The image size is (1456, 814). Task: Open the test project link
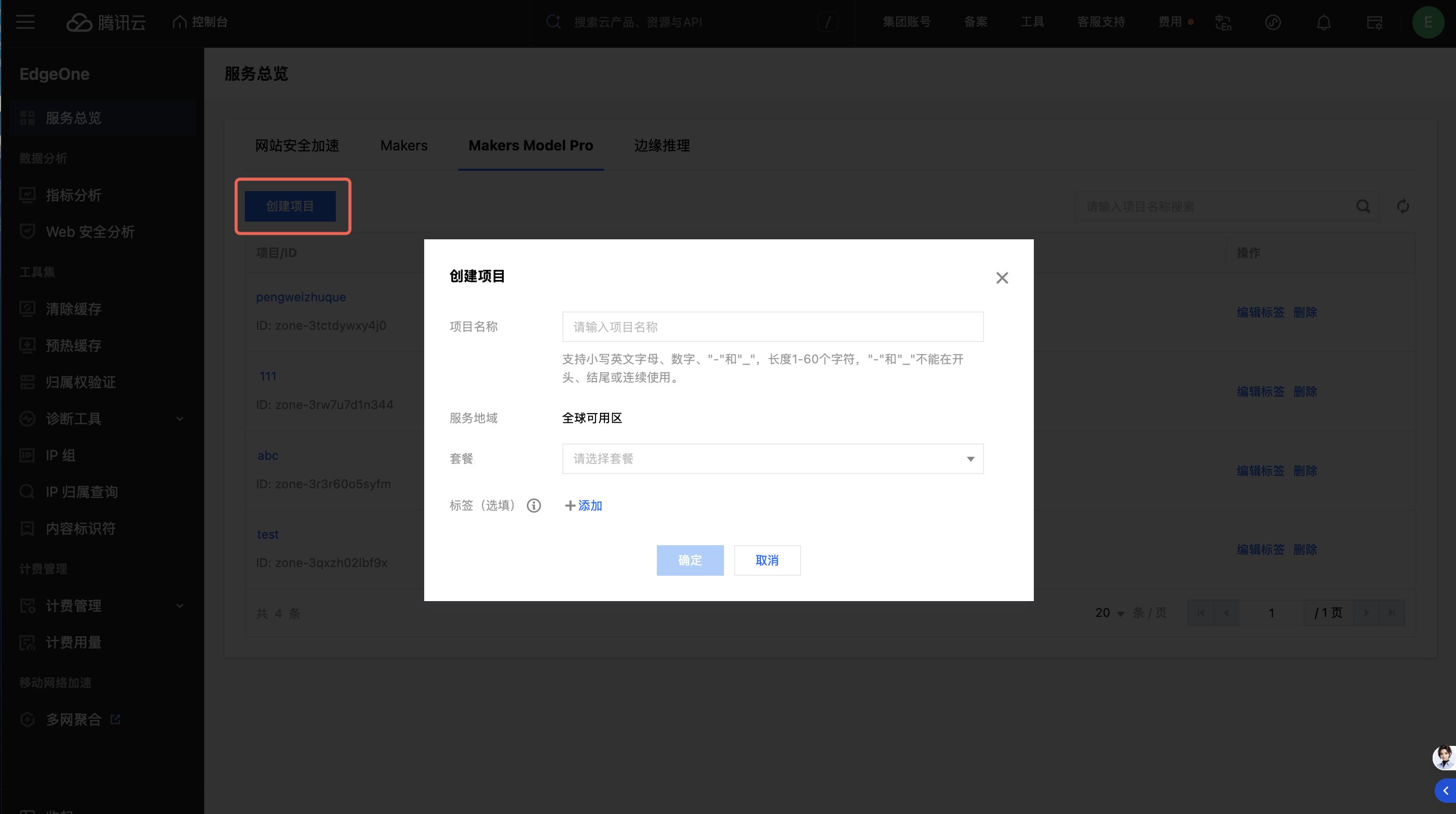[x=268, y=534]
